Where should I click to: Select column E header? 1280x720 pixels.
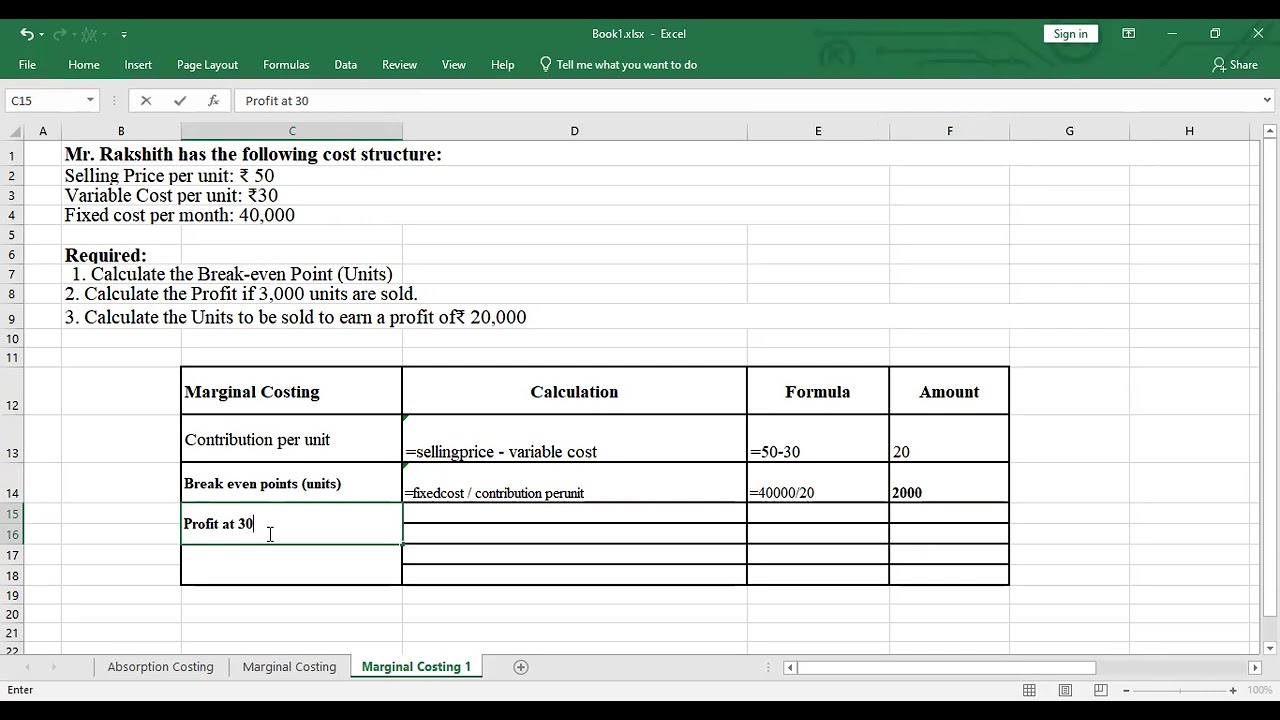click(x=818, y=131)
